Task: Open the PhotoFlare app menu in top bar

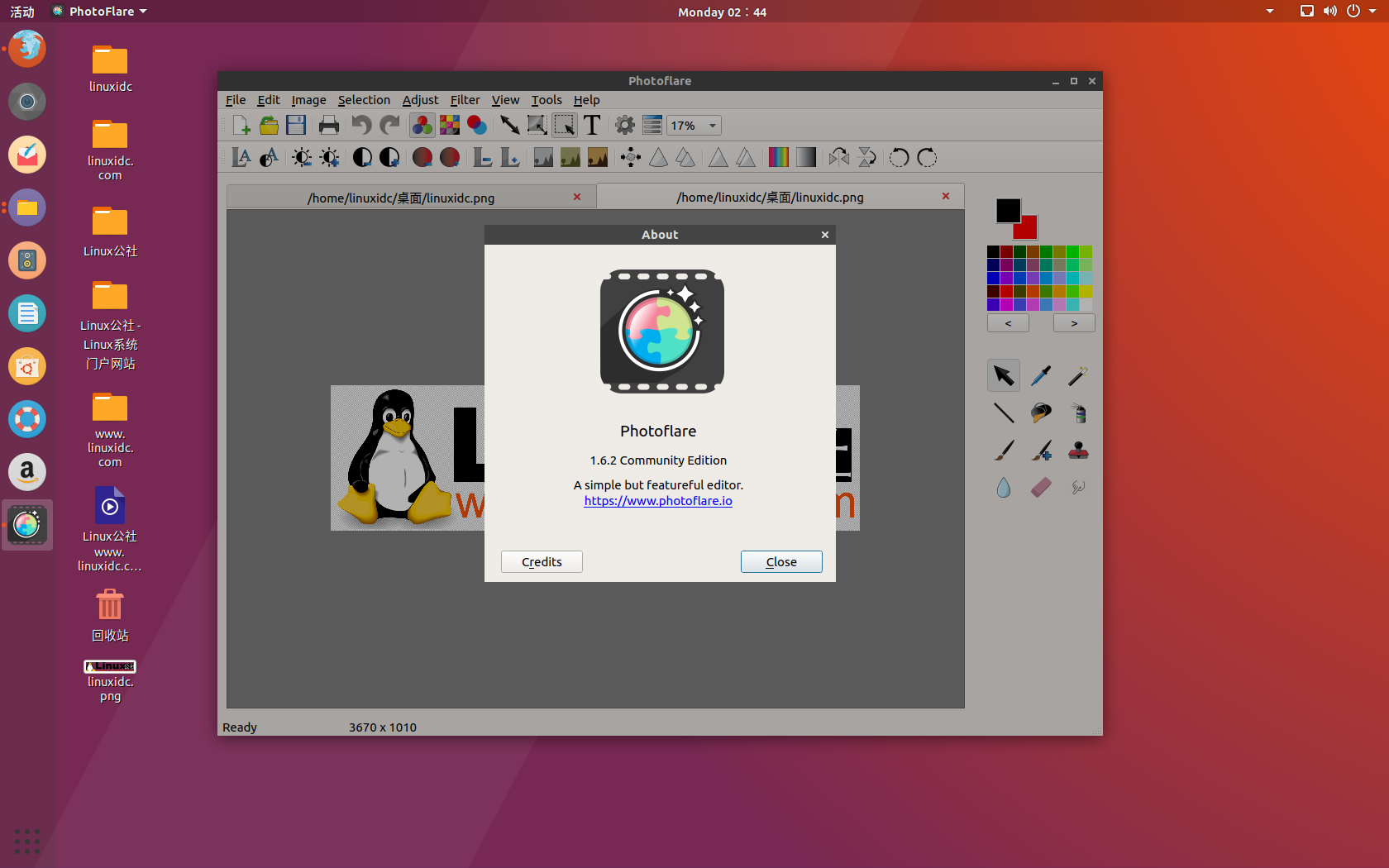Action: [x=99, y=12]
